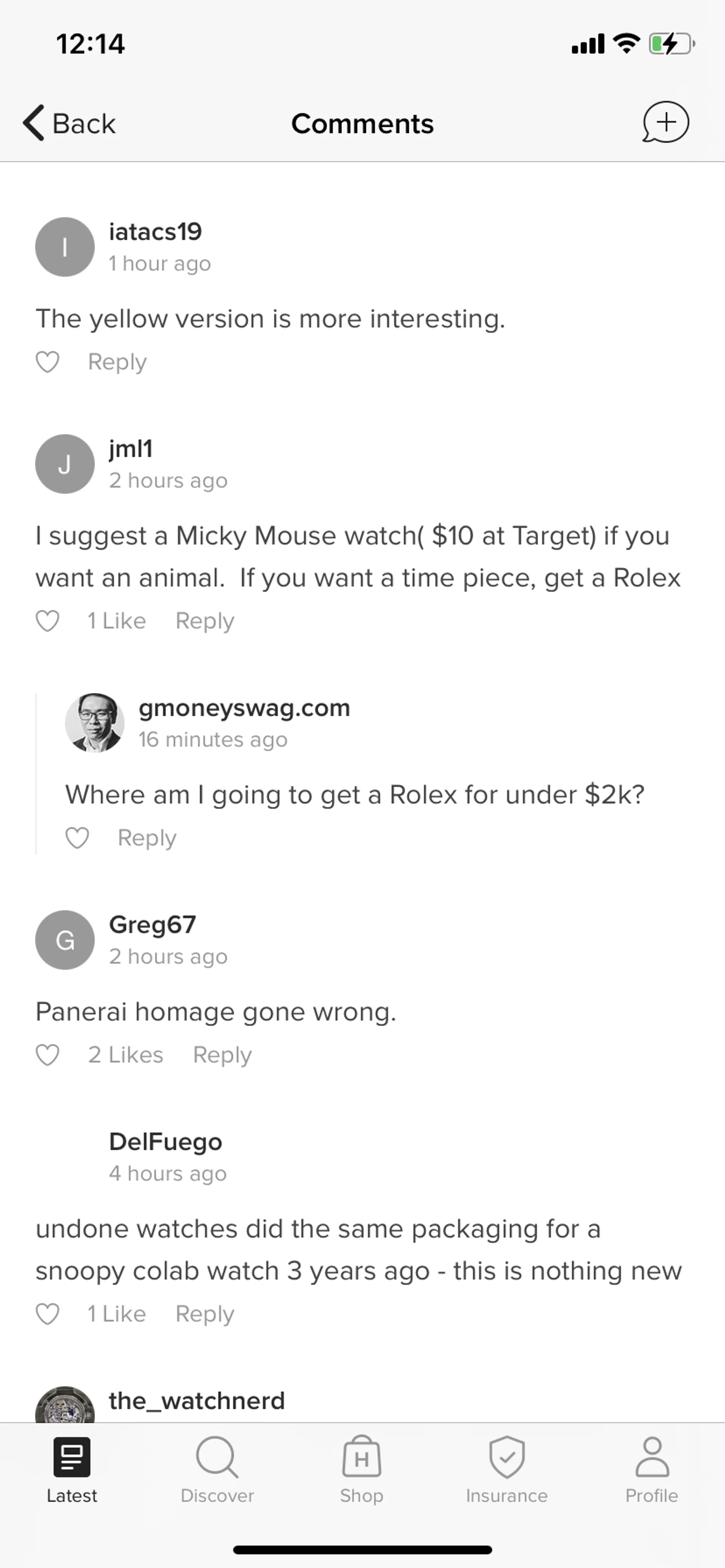The width and height of the screenshot is (725, 1568).
Task: Reply to iatacs19's comment
Action: click(x=117, y=362)
